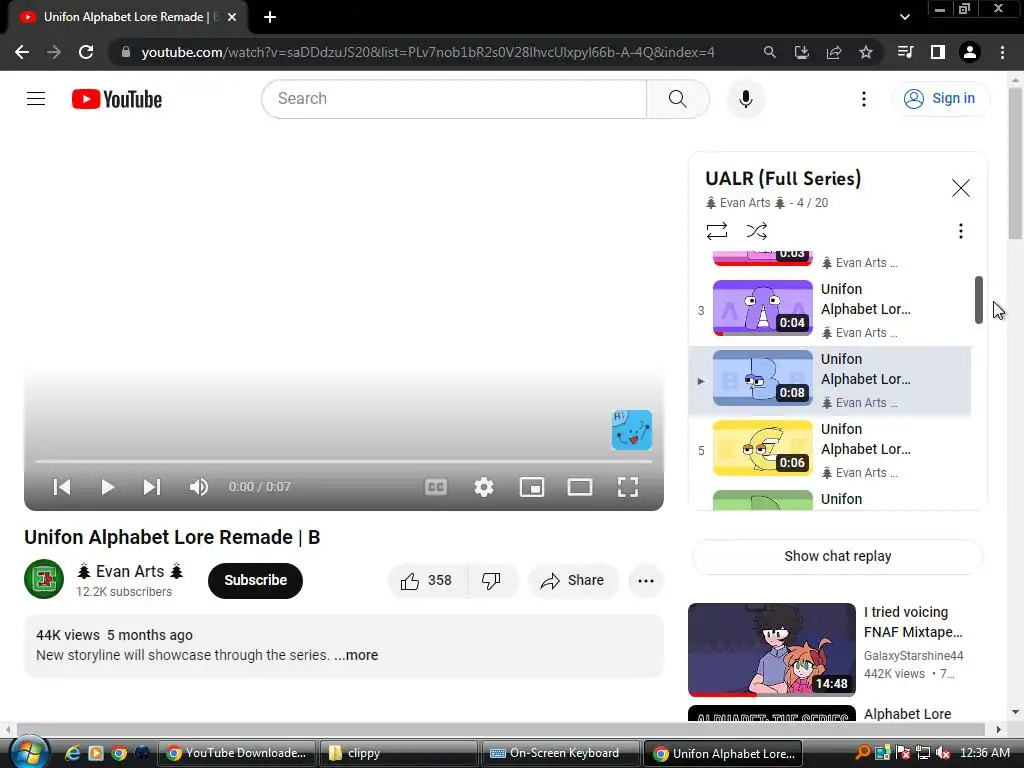This screenshot has width=1024, height=768.
Task: Dislike this video
Action: 492,581
